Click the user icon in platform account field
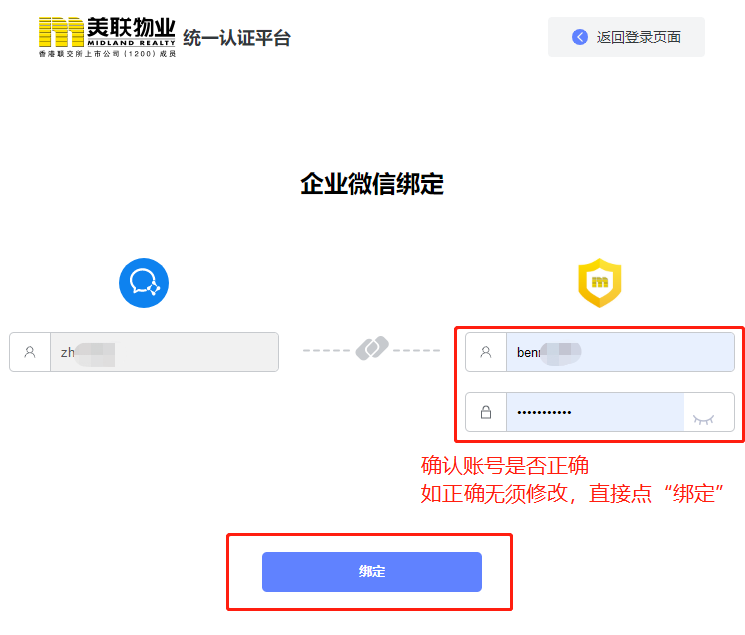 (486, 352)
